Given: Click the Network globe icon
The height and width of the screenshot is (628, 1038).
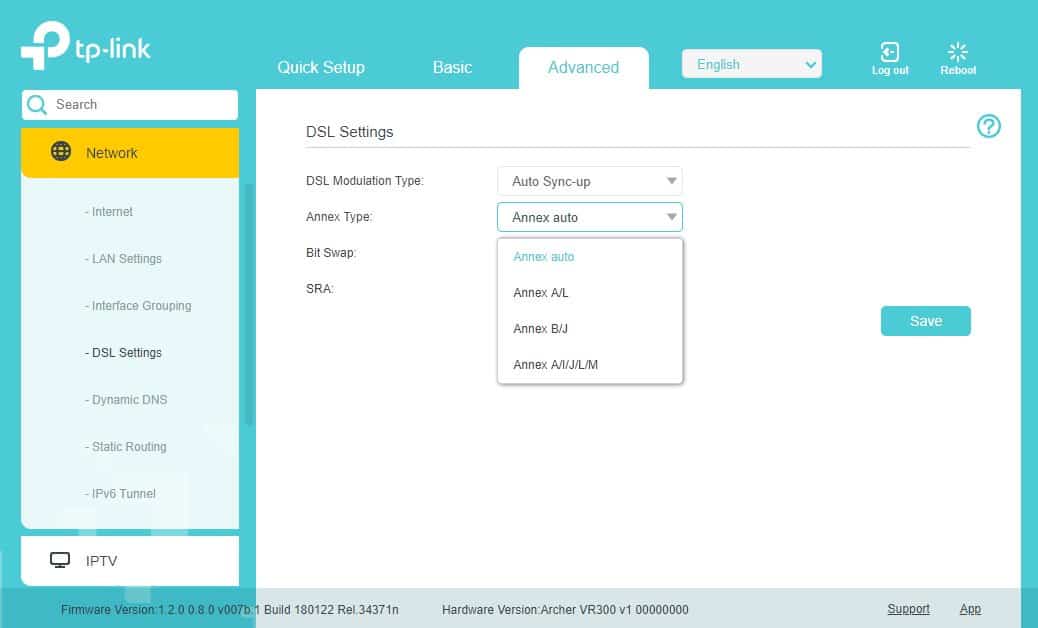Looking at the screenshot, I should (61, 152).
